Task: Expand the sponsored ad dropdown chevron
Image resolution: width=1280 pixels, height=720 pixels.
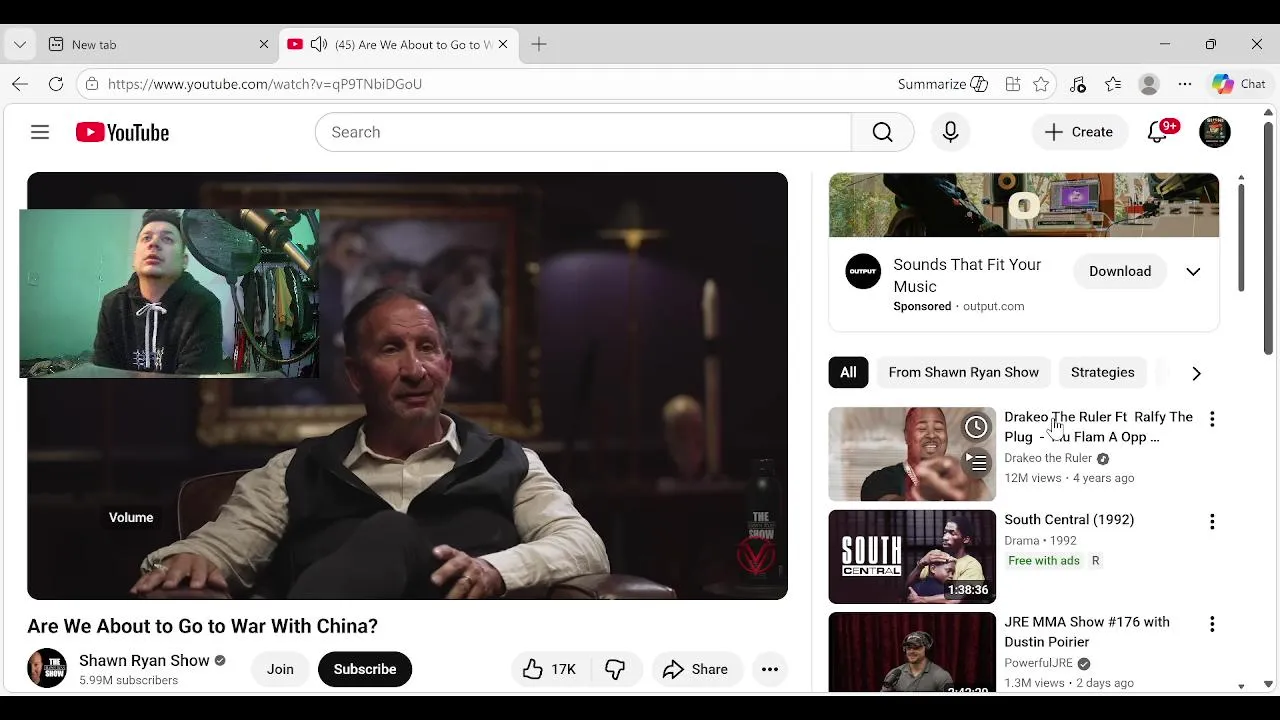Action: pyautogui.click(x=1193, y=272)
